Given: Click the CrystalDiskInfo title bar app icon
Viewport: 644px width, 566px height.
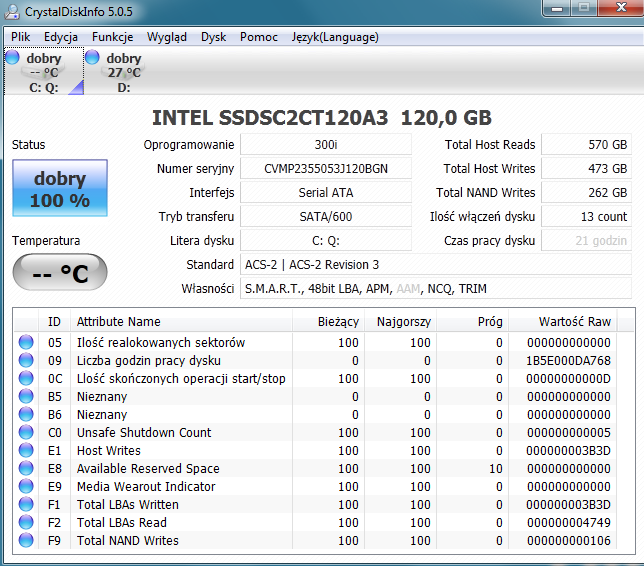Looking at the screenshot, I should pyautogui.click(x=12, y=12).
